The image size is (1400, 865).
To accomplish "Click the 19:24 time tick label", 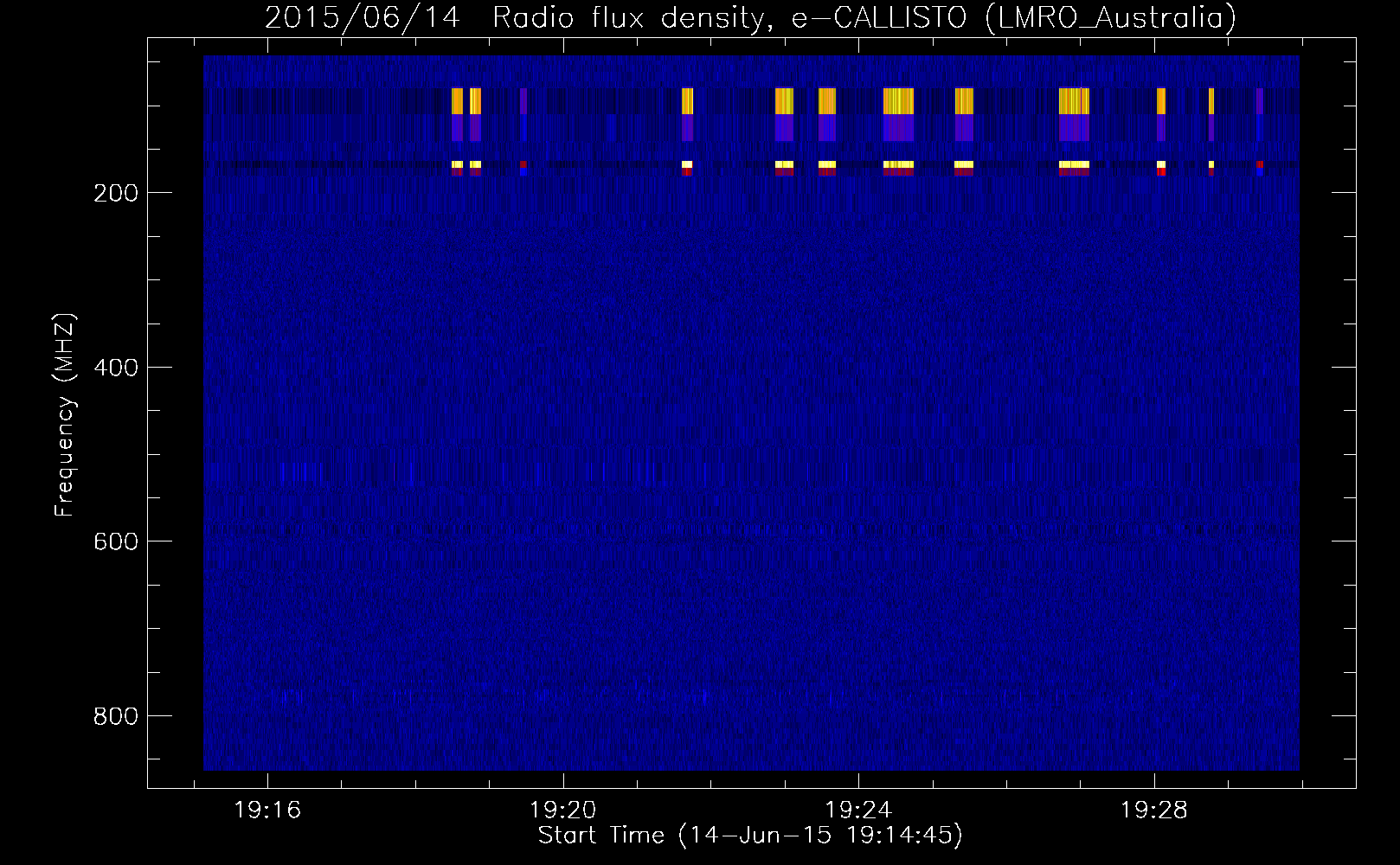I will 858,811.
